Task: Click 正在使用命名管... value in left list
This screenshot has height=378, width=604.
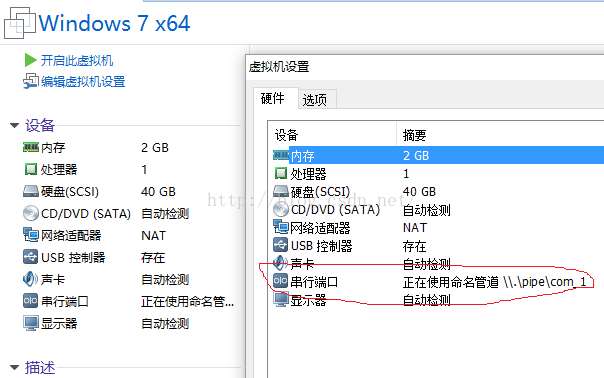Action: click(188, 301)
